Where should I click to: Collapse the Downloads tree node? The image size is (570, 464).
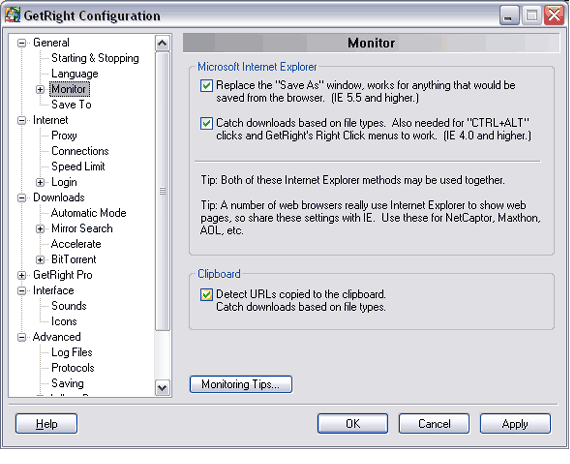click(x=22, y=198)
